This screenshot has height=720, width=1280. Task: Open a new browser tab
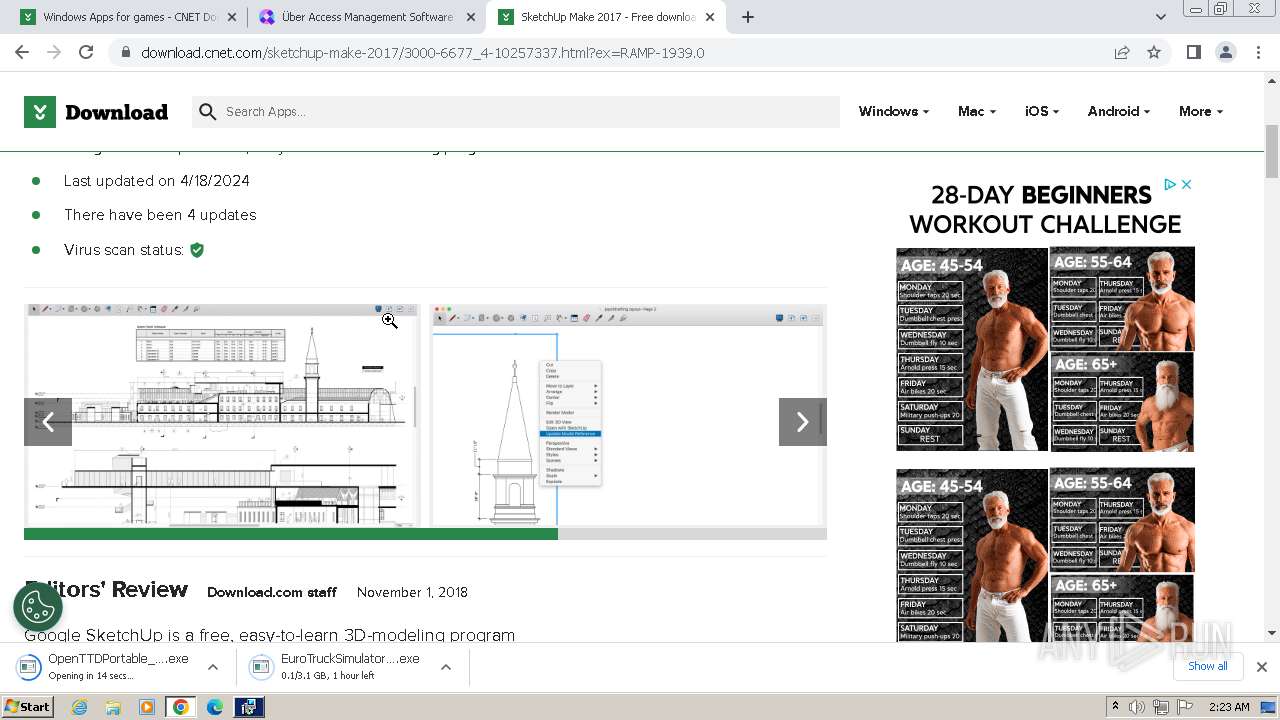pyautogui.click(x=748, y=17)
